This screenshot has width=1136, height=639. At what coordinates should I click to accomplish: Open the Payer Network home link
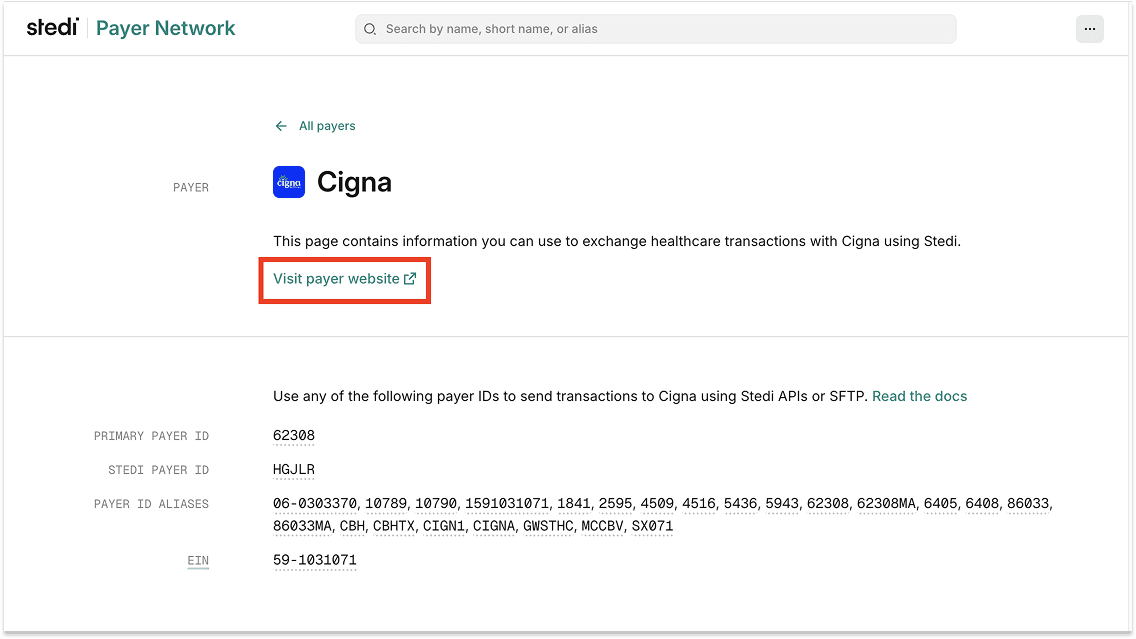[165, 28]
